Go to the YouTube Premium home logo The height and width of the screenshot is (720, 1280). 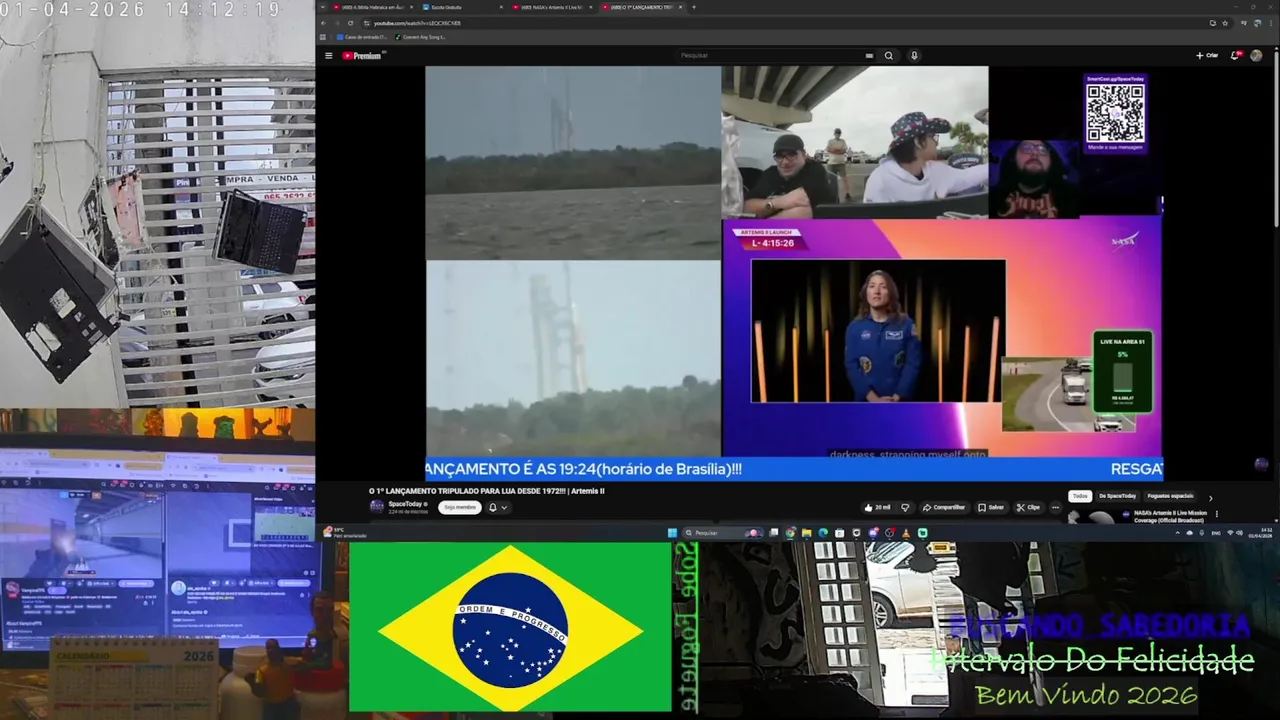(x=364, y=56)
